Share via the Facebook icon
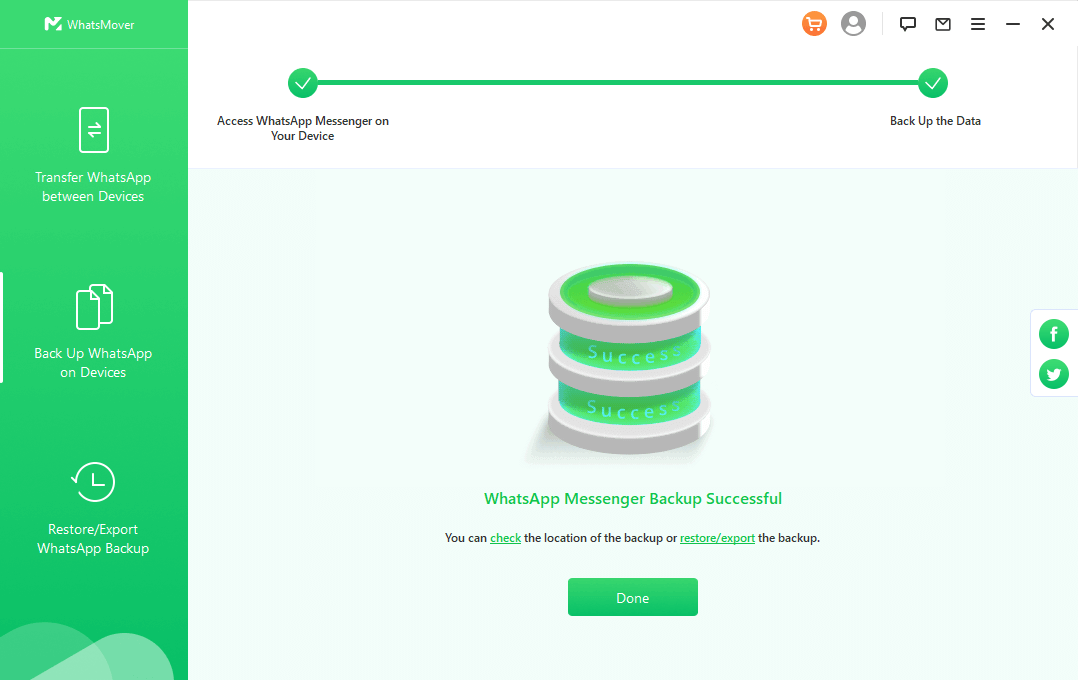The height and width of the screenshot is (680, 1078). tap(1053, 334)
